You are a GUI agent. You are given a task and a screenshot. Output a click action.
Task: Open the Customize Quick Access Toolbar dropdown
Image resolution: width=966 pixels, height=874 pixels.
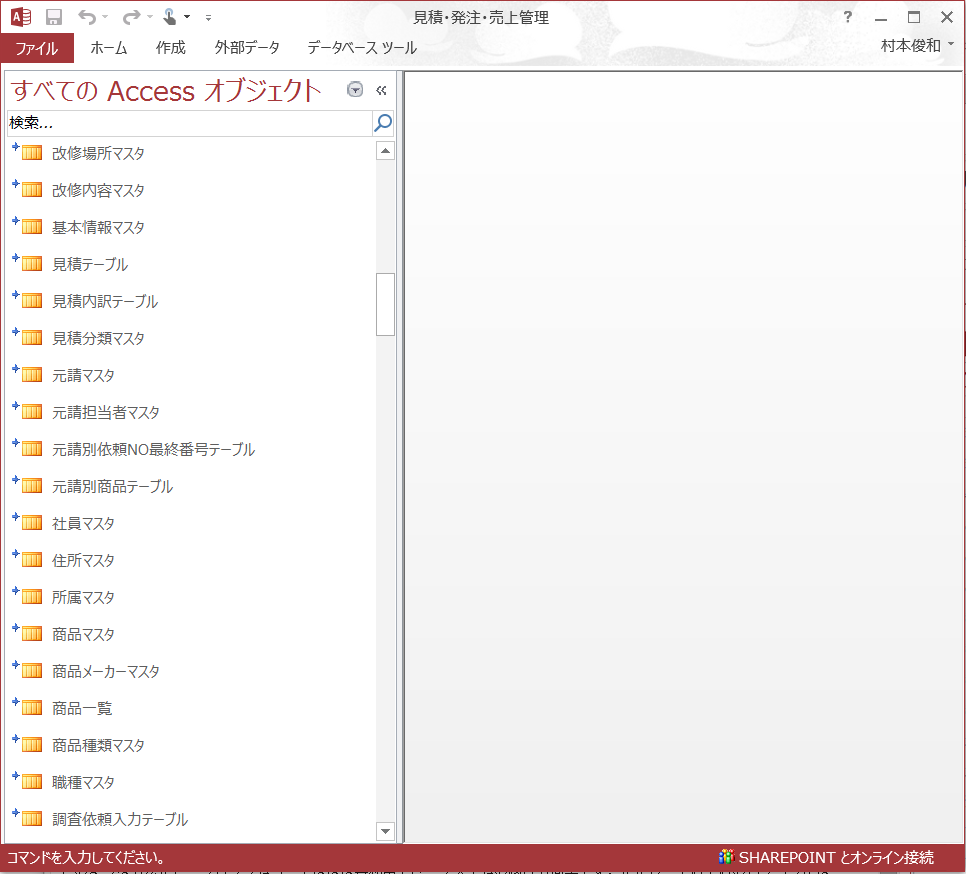click(208, 17)
